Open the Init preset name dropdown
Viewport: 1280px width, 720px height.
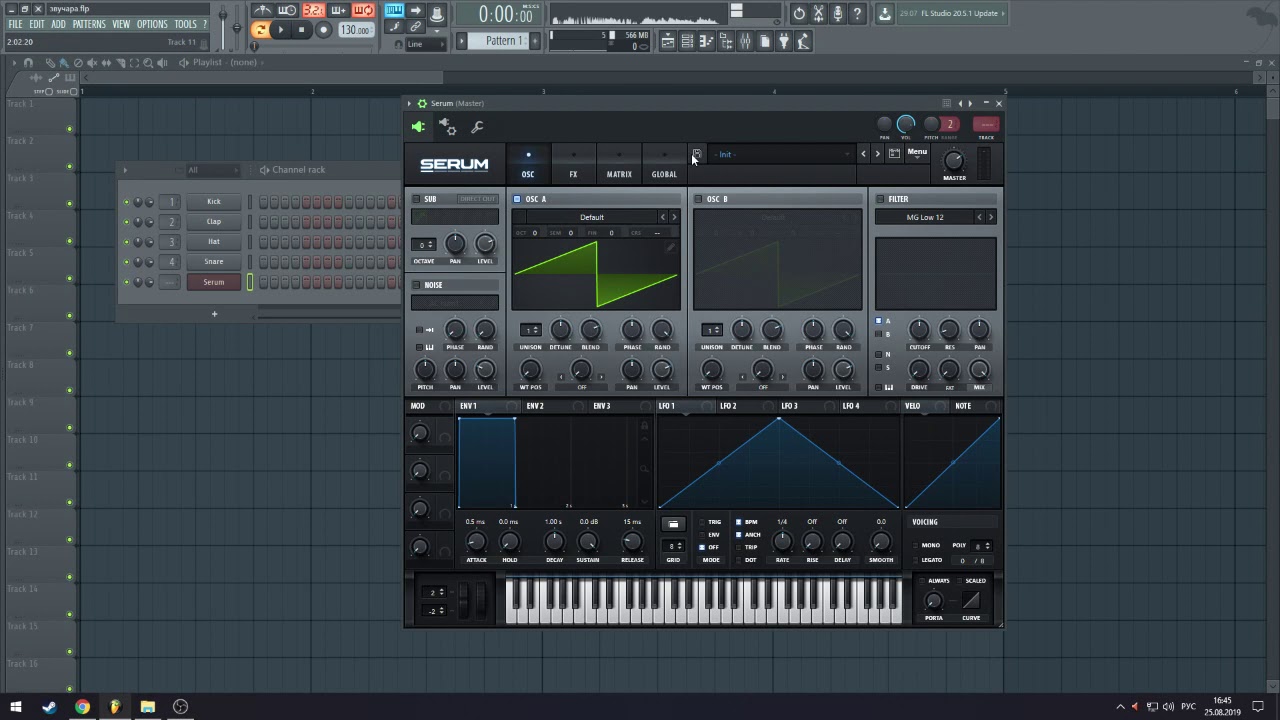[x=780, y=154]
